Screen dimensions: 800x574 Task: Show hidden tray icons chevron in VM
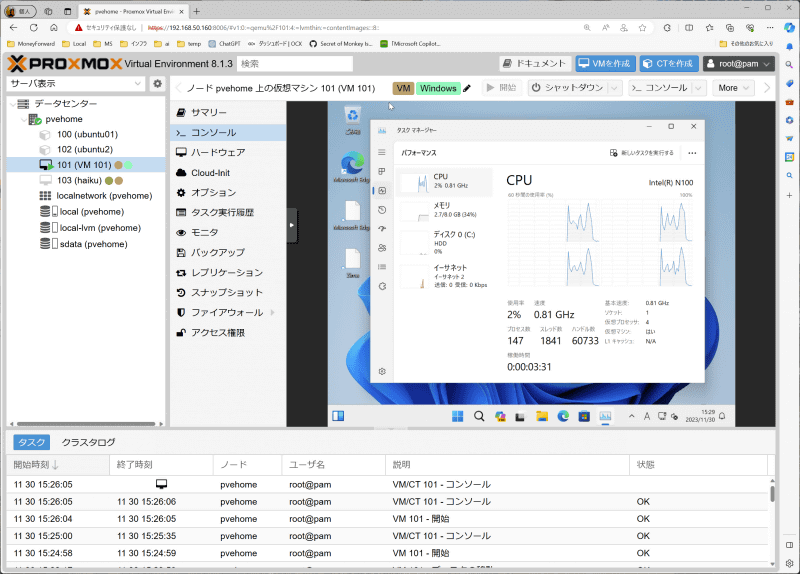click(631, 416)
